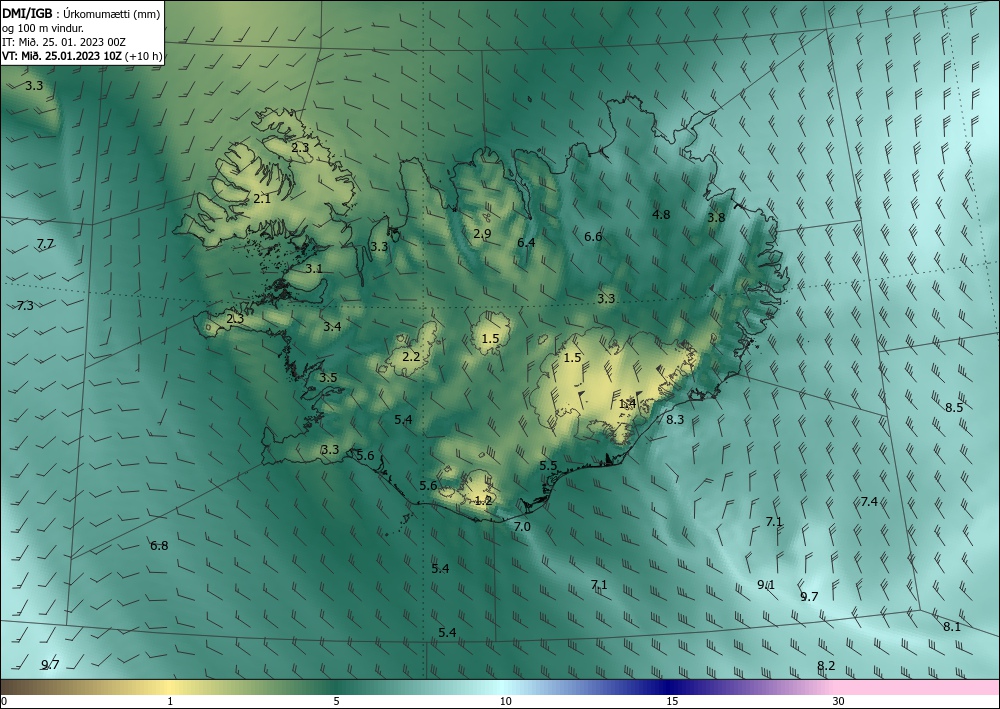Select the 8.3 coastal value

click(x=675, y=420)
